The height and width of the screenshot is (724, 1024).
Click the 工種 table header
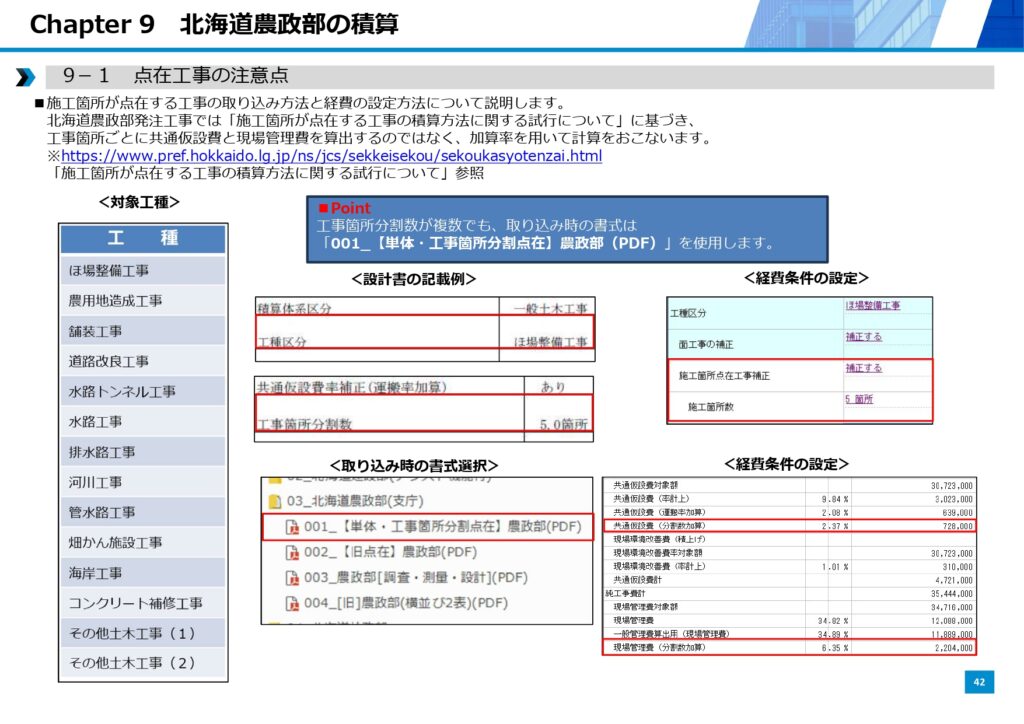click(142, 239)
